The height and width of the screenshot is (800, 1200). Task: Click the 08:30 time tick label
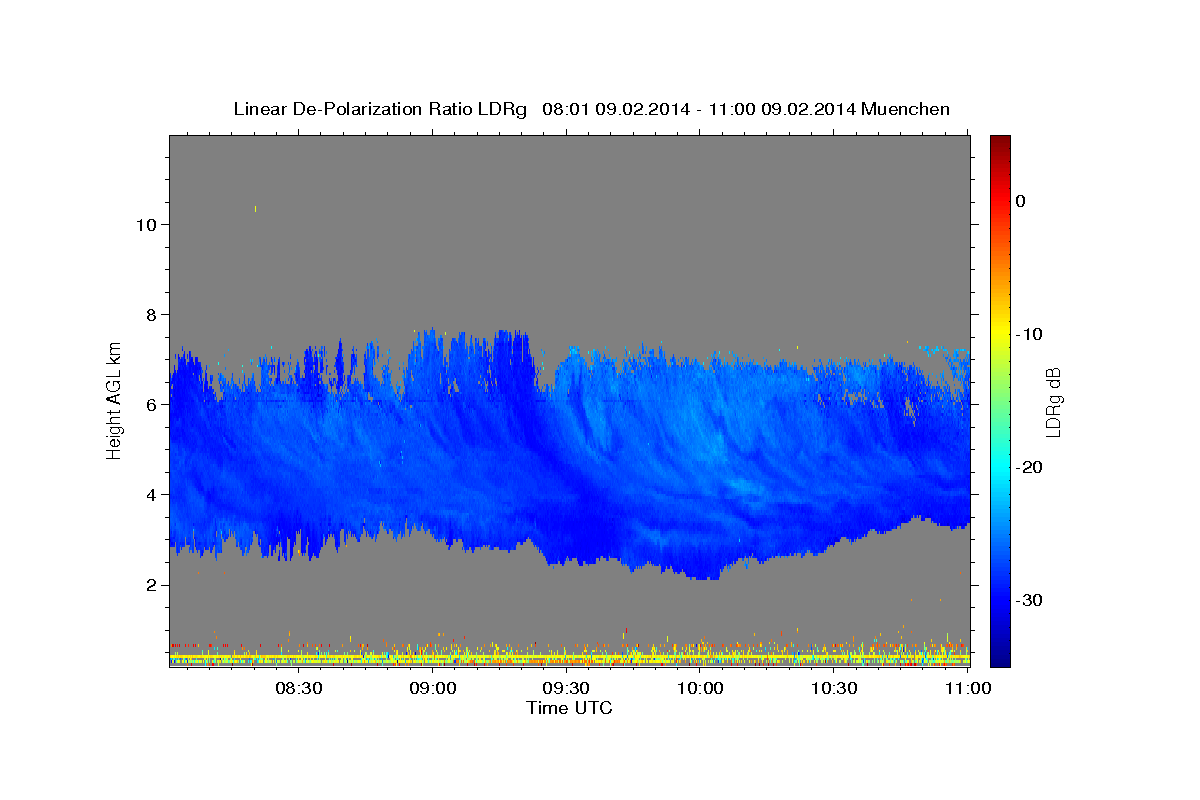(298, 688)
